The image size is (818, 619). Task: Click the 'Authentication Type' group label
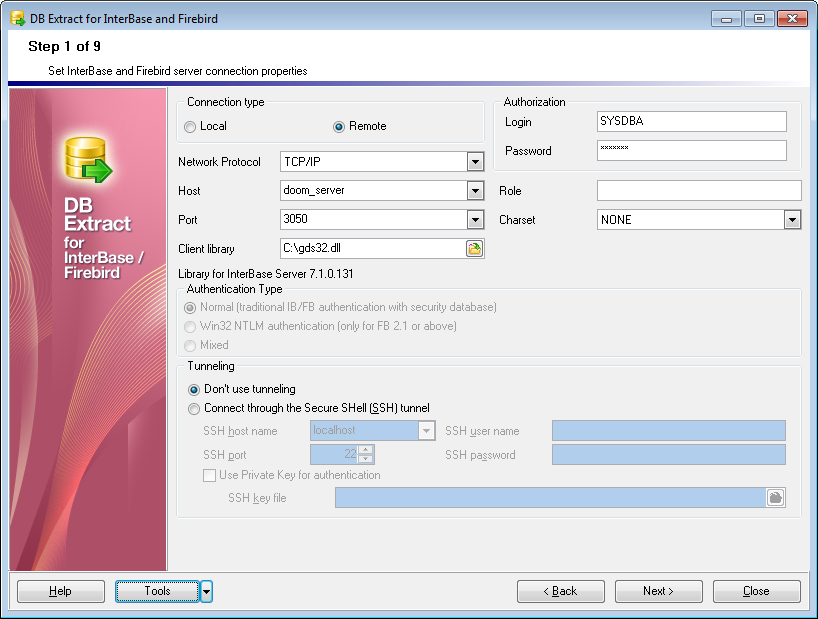coord(234,289)
